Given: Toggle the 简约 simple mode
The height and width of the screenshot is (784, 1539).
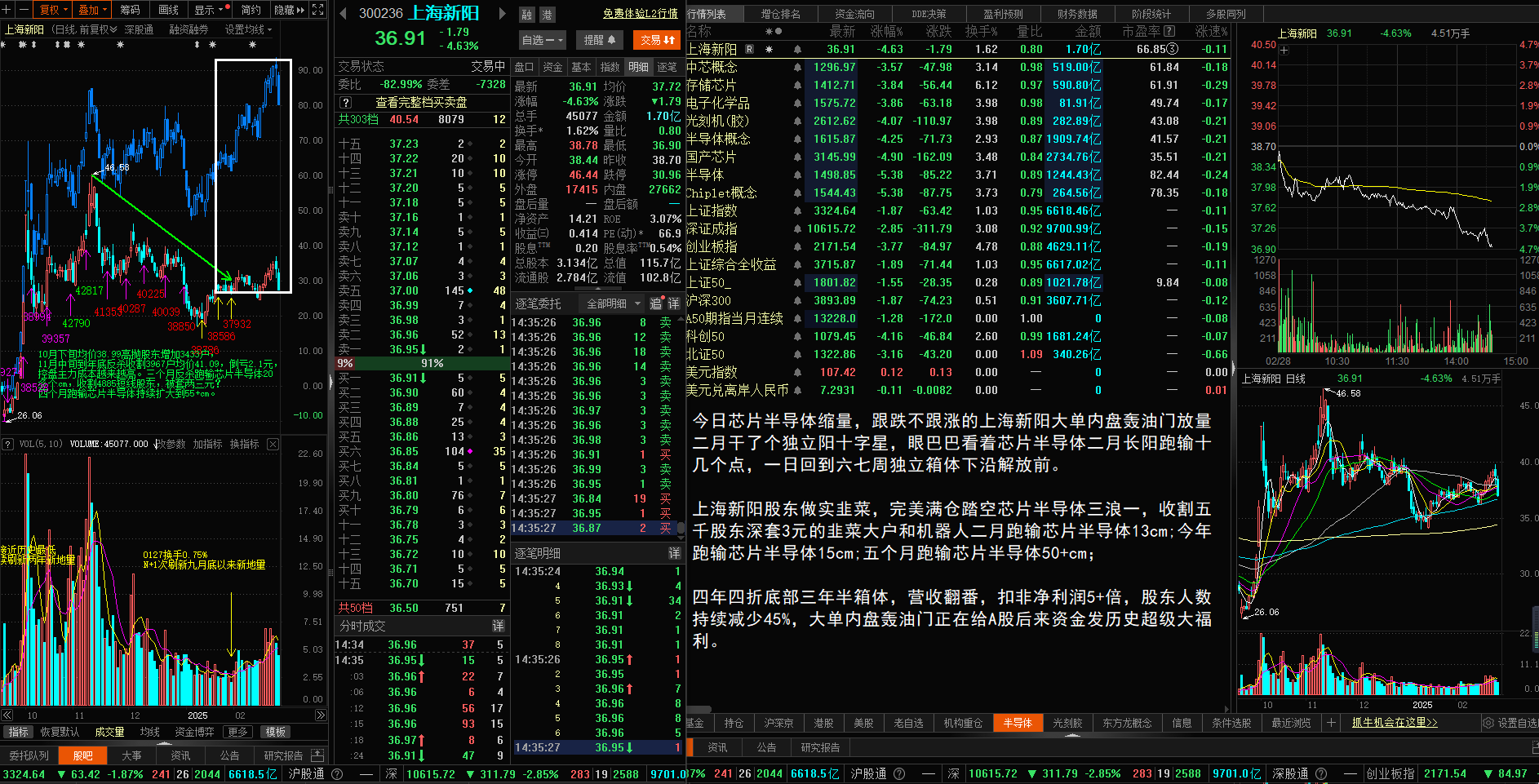Looking at the screenshot, I should click(x=251, y=10).
